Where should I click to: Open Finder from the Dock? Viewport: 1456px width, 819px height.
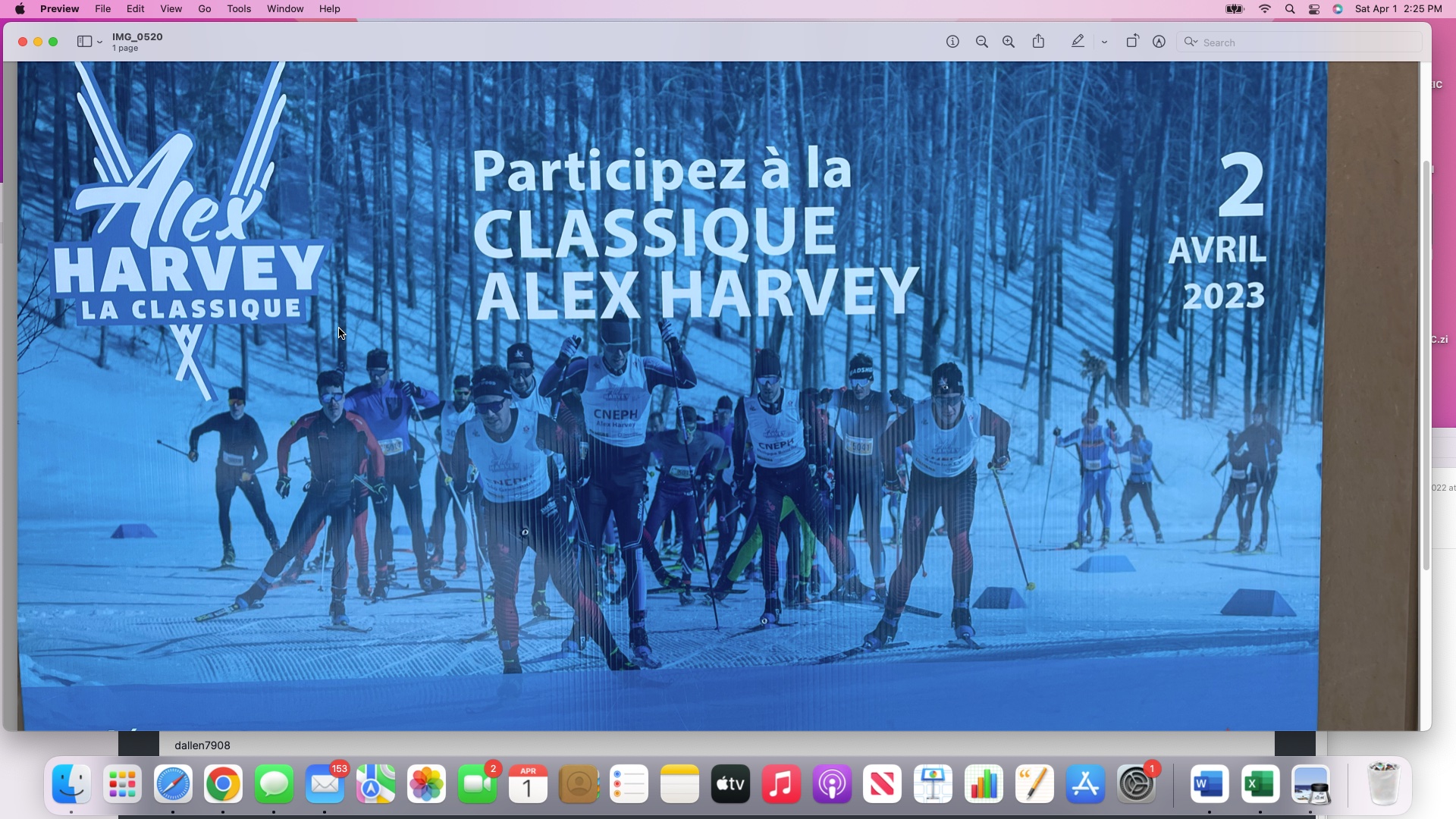point(71,784)
